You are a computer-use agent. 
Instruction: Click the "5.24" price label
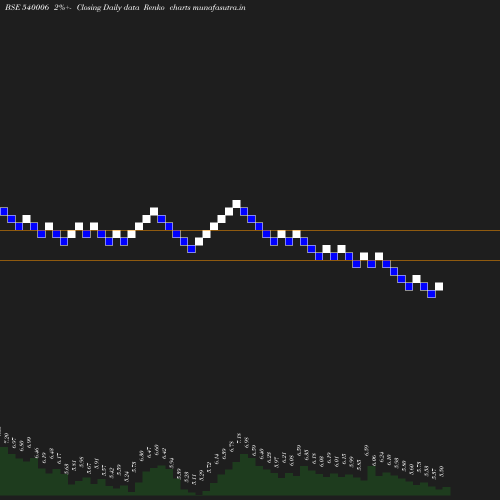127,477
